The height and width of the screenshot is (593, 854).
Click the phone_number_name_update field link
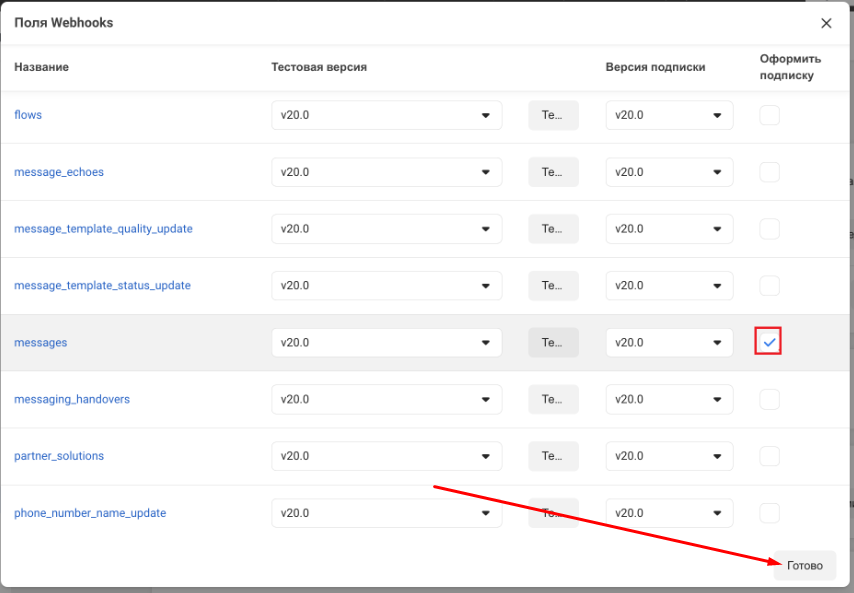pyautogui.click(x=90, y=513)
